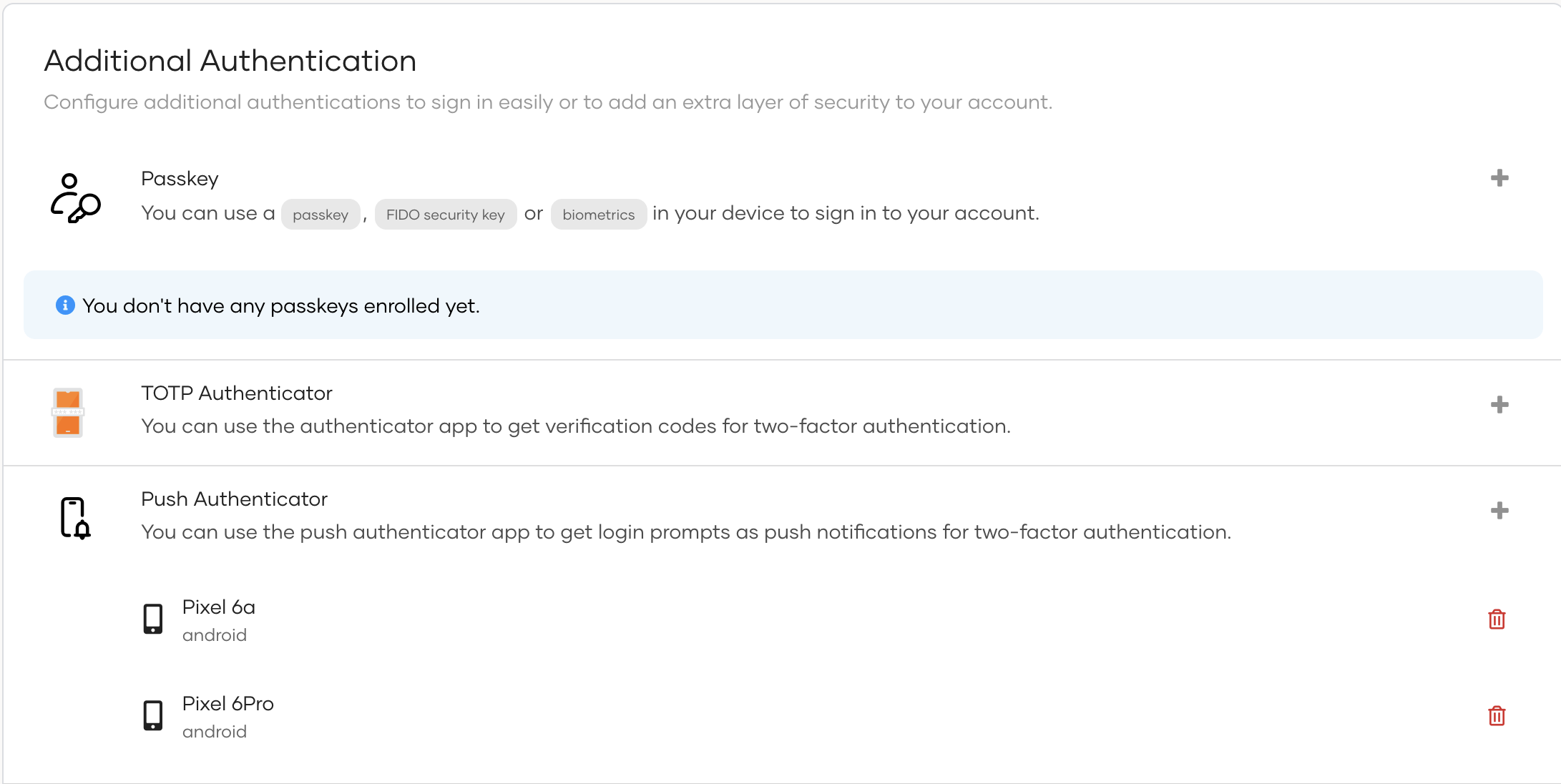Click the orange TOTP Authenticator icon
The height and width of the screenshot is (784, 1561).
68,413
